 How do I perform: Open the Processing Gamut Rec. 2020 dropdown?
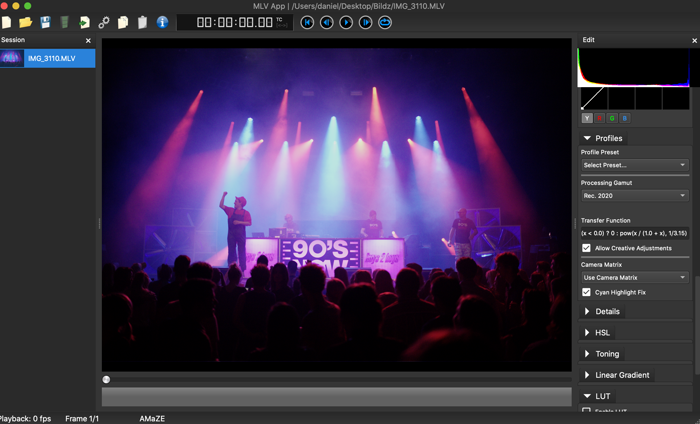coord(634,195)
